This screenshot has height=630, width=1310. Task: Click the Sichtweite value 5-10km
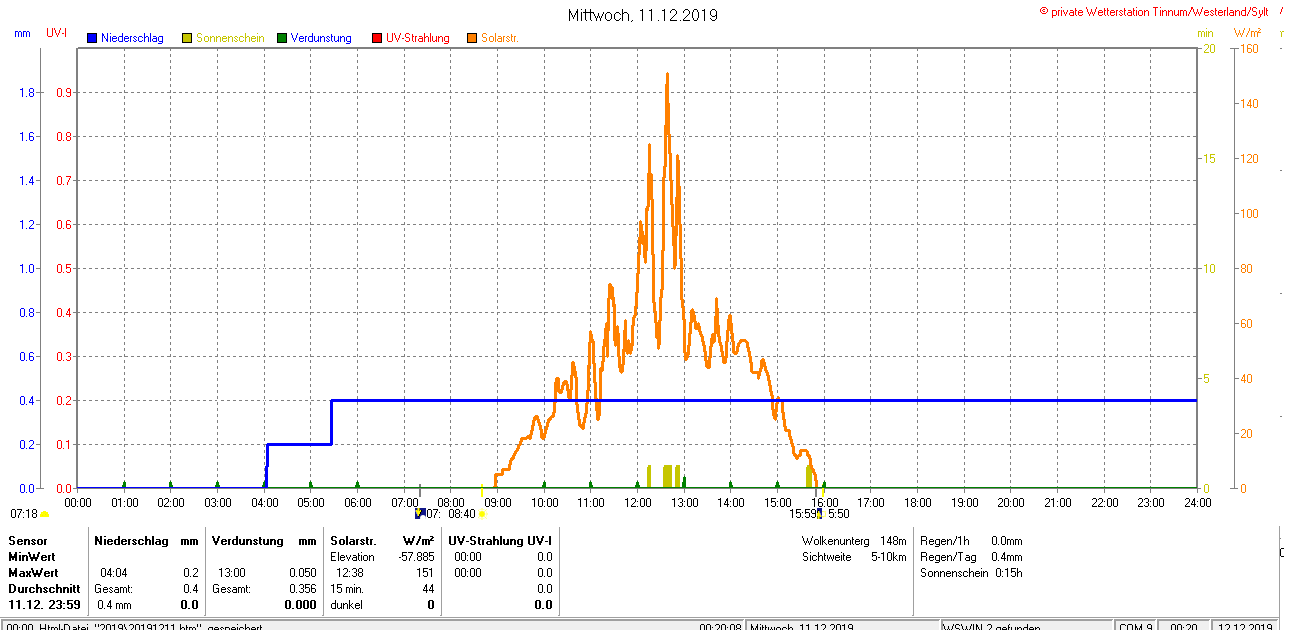point(889,557)
